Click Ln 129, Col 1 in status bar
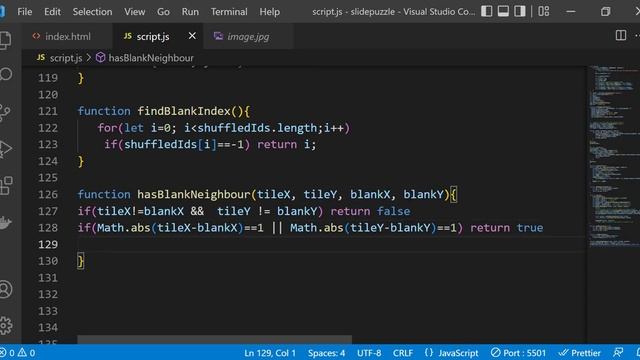 pyautogui.click(x=270, y=353)
